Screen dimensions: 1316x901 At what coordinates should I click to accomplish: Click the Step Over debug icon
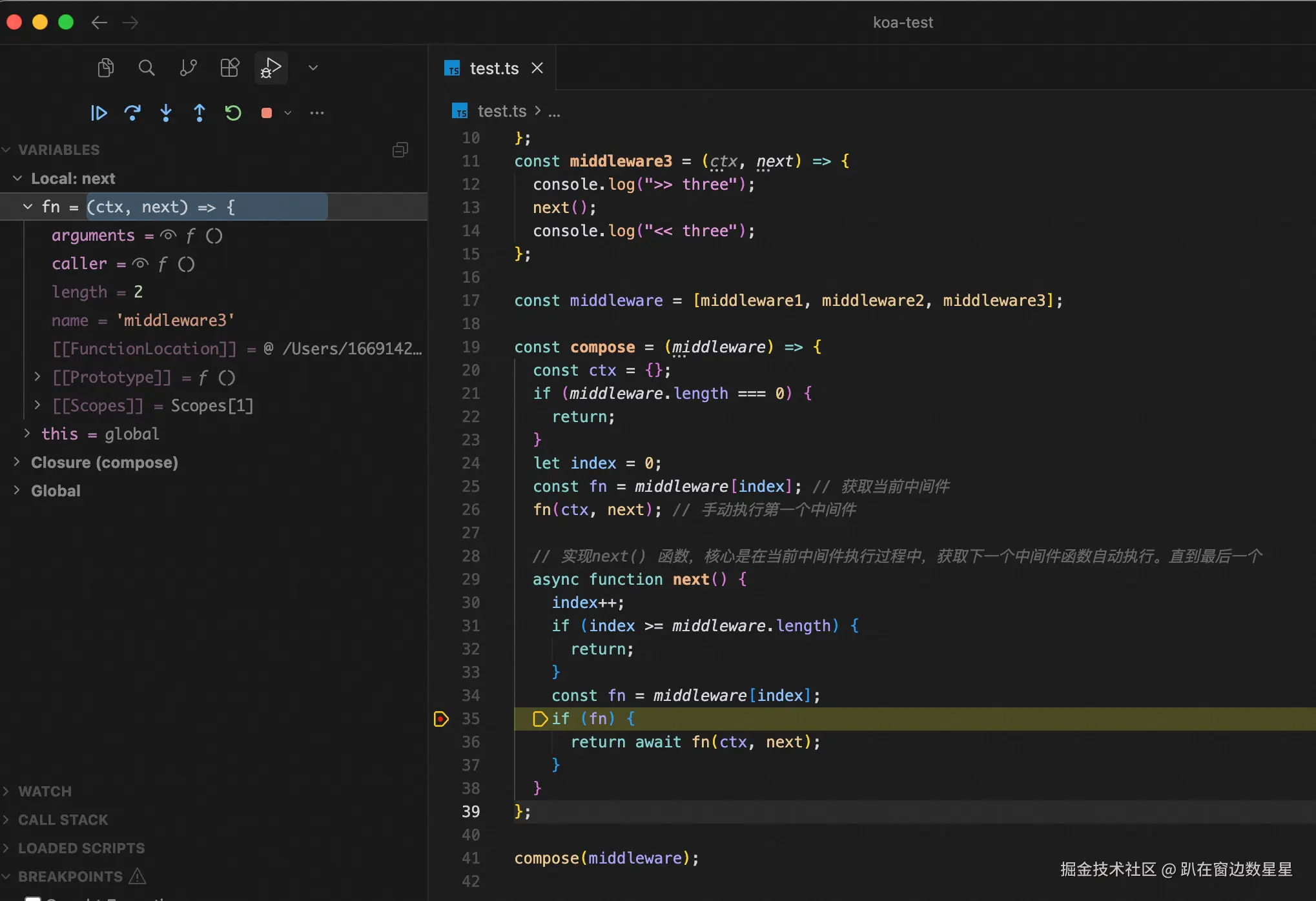(x=132, y=113)
